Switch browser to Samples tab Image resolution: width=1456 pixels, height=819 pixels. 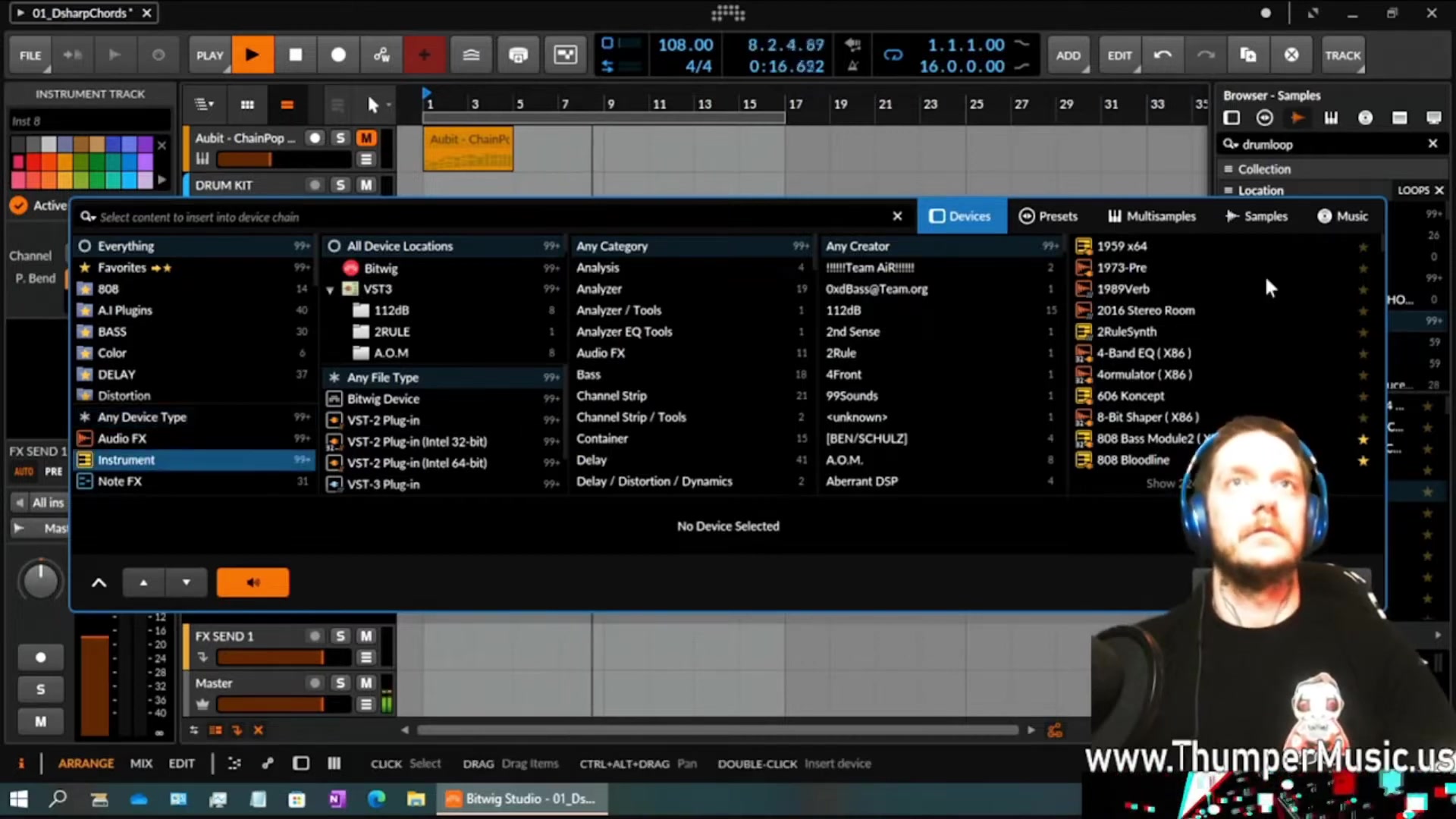pos(1257,216)
